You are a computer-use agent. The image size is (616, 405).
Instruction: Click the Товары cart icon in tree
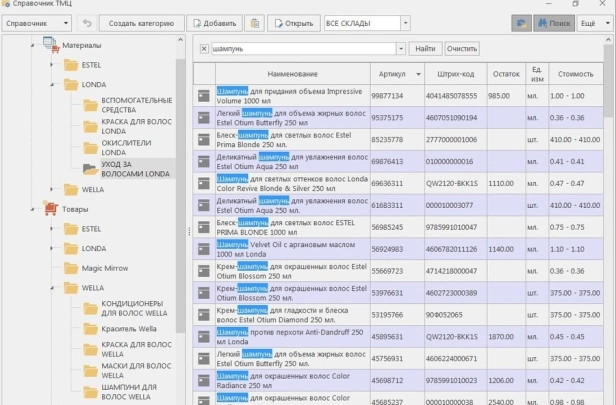pyautogui.click(x=51, y=209)
